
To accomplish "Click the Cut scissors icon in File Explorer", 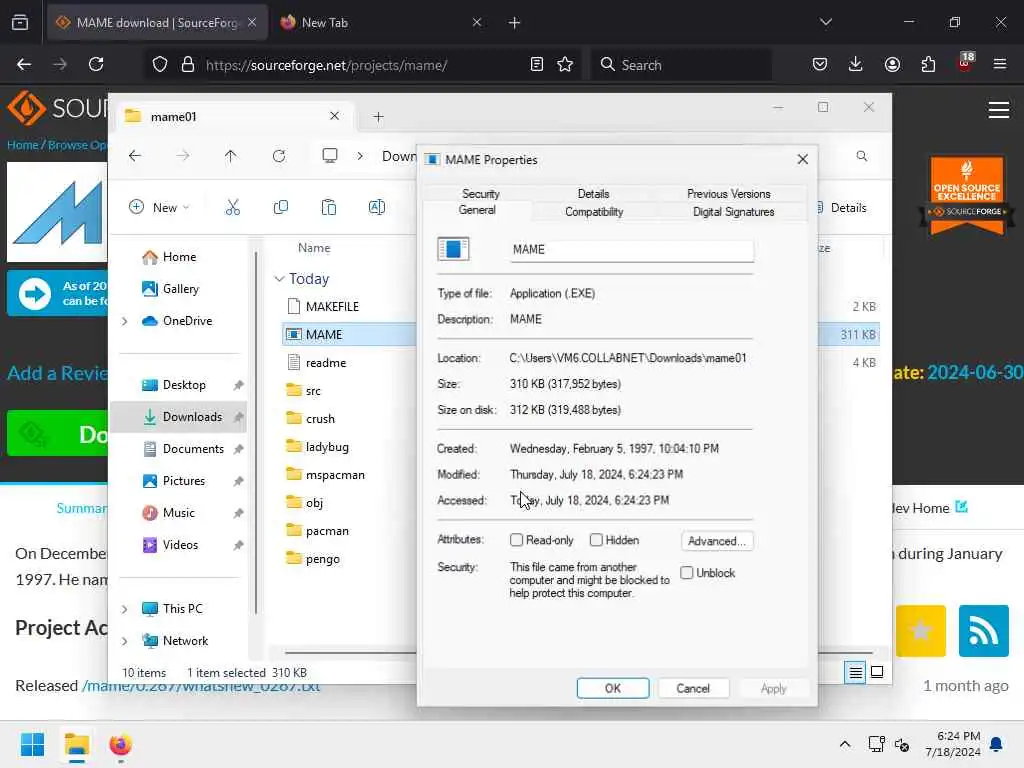I will (232, 208).
